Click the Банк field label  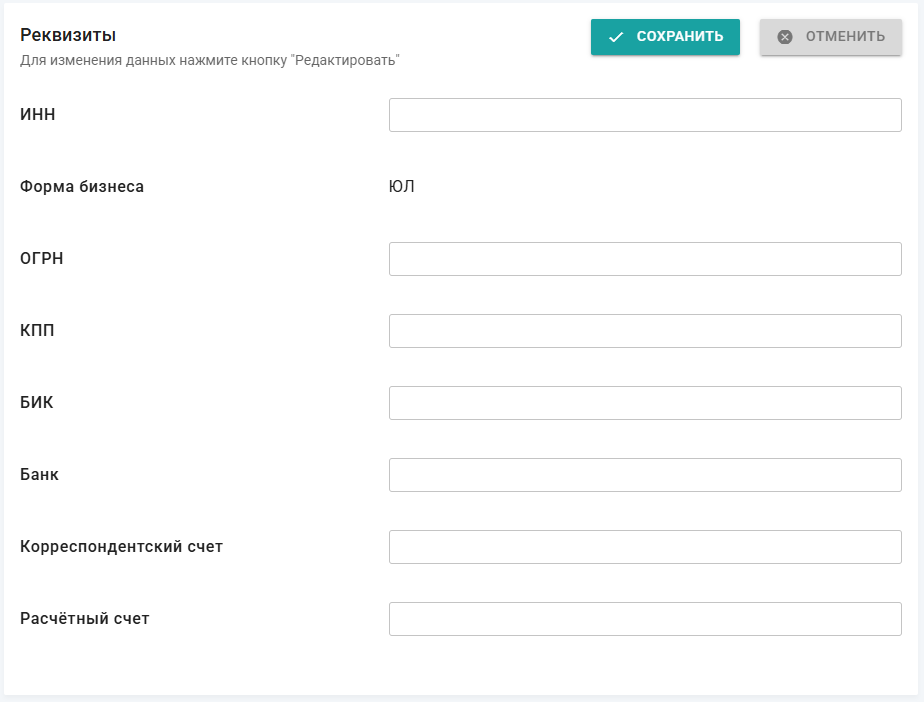[39, 474]
